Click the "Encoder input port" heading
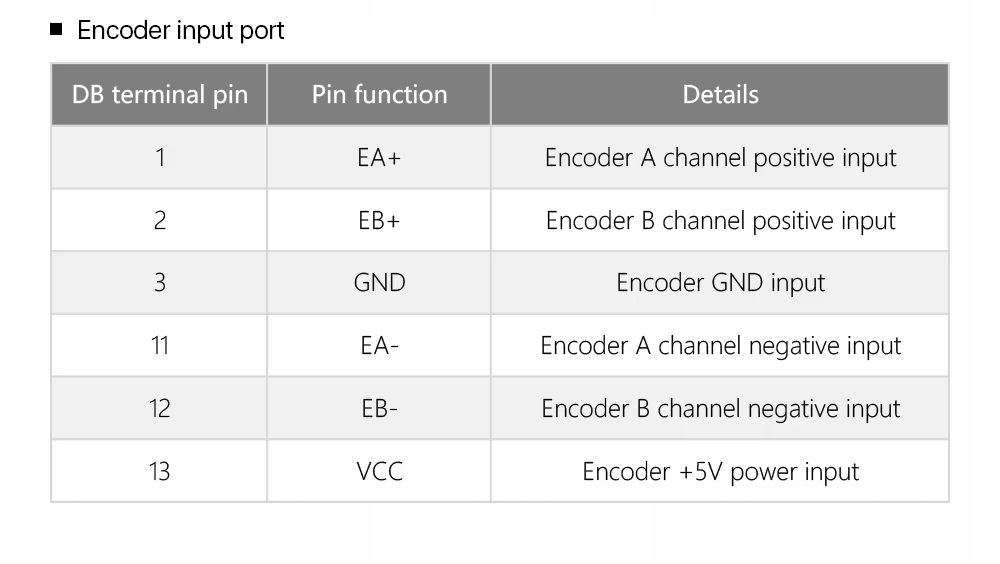 (x=181, y=31)
